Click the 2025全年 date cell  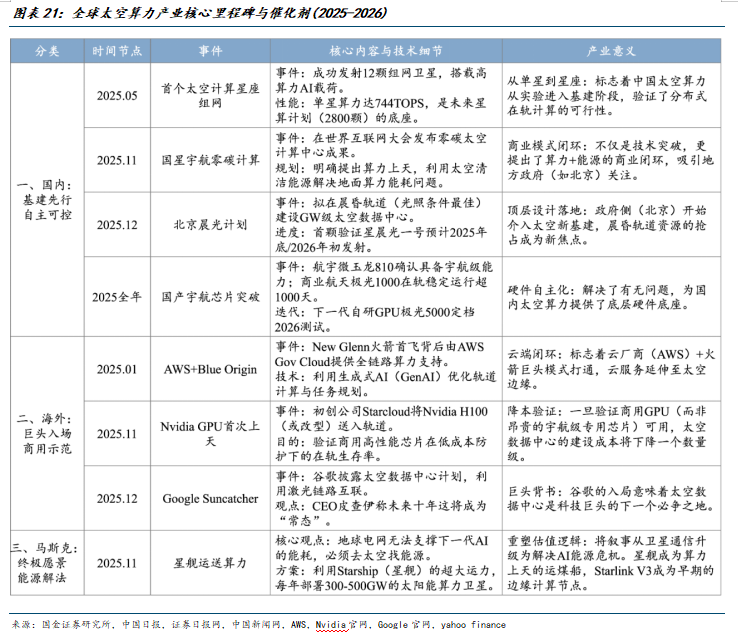coord(118,297)
